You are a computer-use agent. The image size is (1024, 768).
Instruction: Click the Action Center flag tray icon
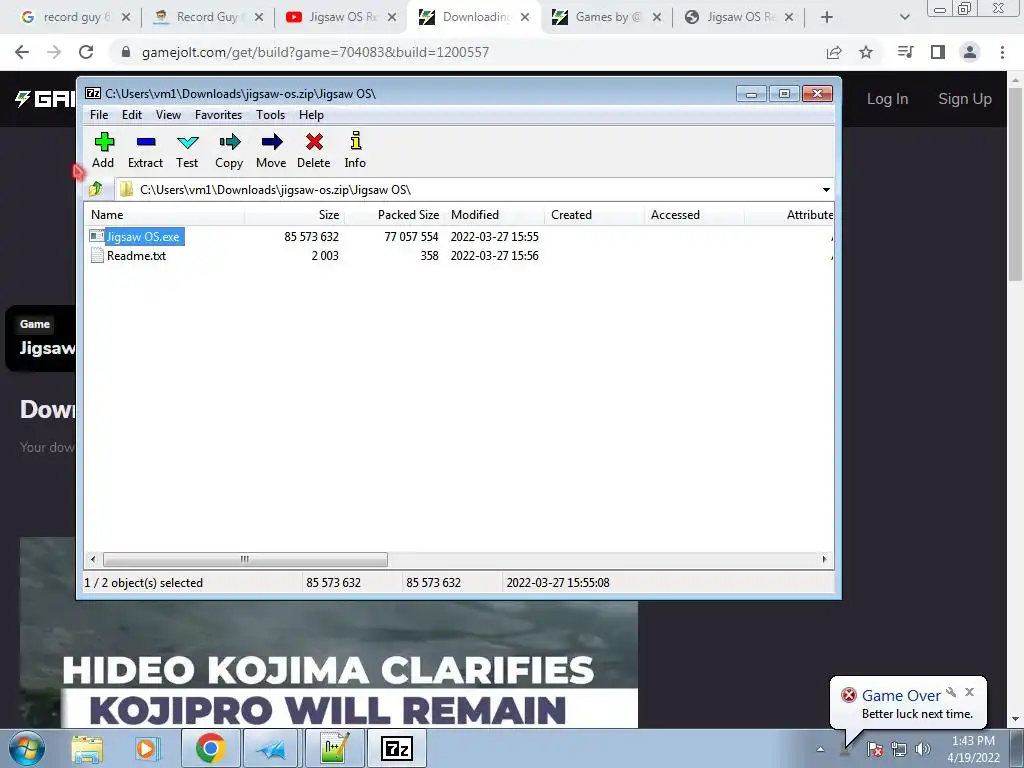click(875, 749)
